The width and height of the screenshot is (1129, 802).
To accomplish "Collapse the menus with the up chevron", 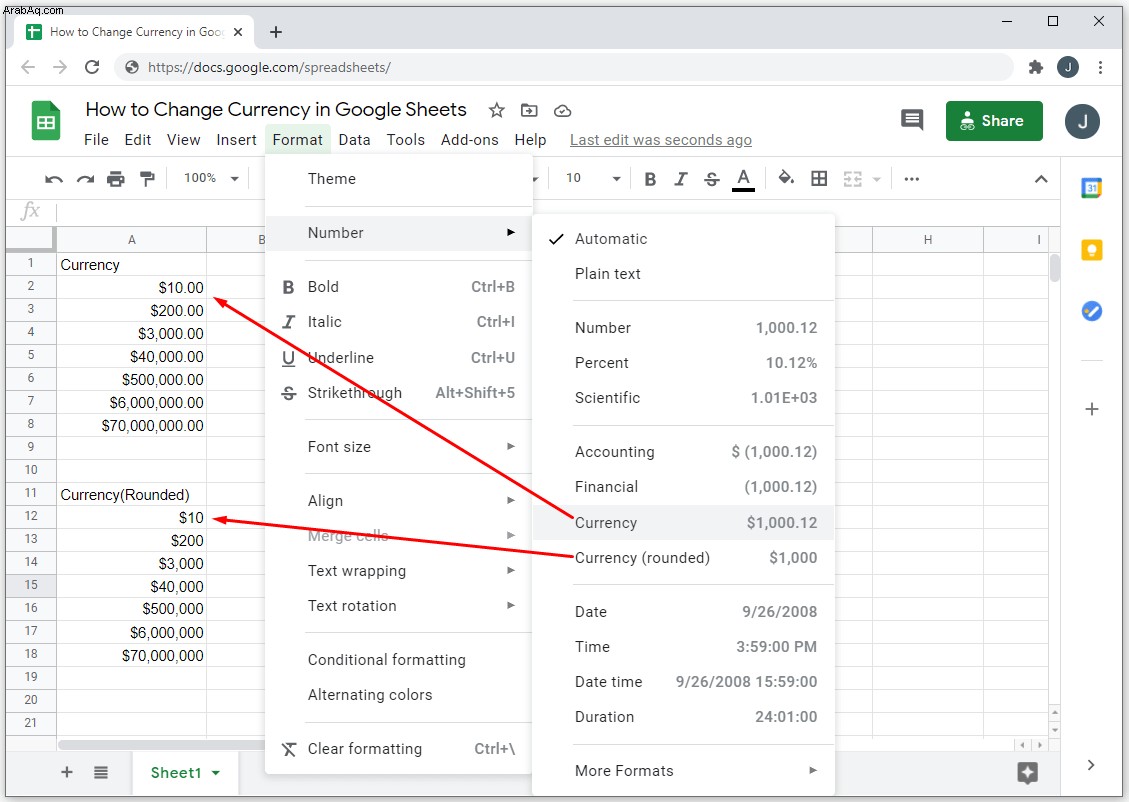I will [1040, 179].
